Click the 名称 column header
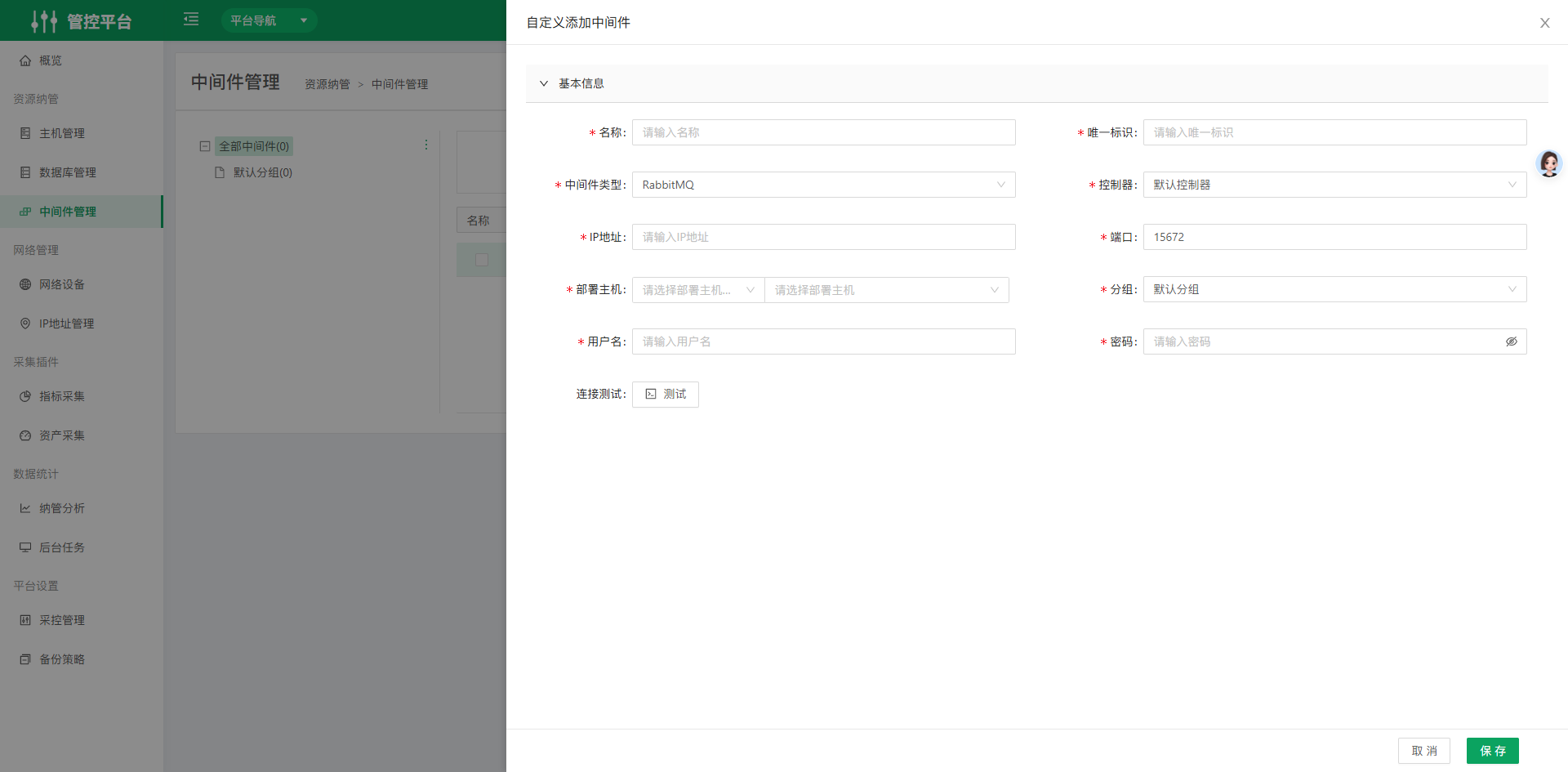1568x772 pixels. click(478, 221)
